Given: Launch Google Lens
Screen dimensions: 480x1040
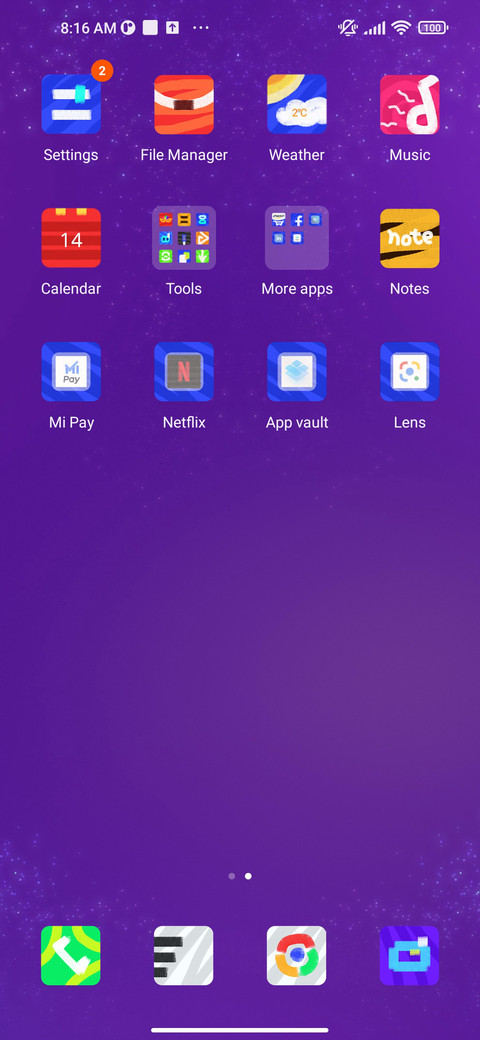Looking at the screenshot, I should coord(409,371).
